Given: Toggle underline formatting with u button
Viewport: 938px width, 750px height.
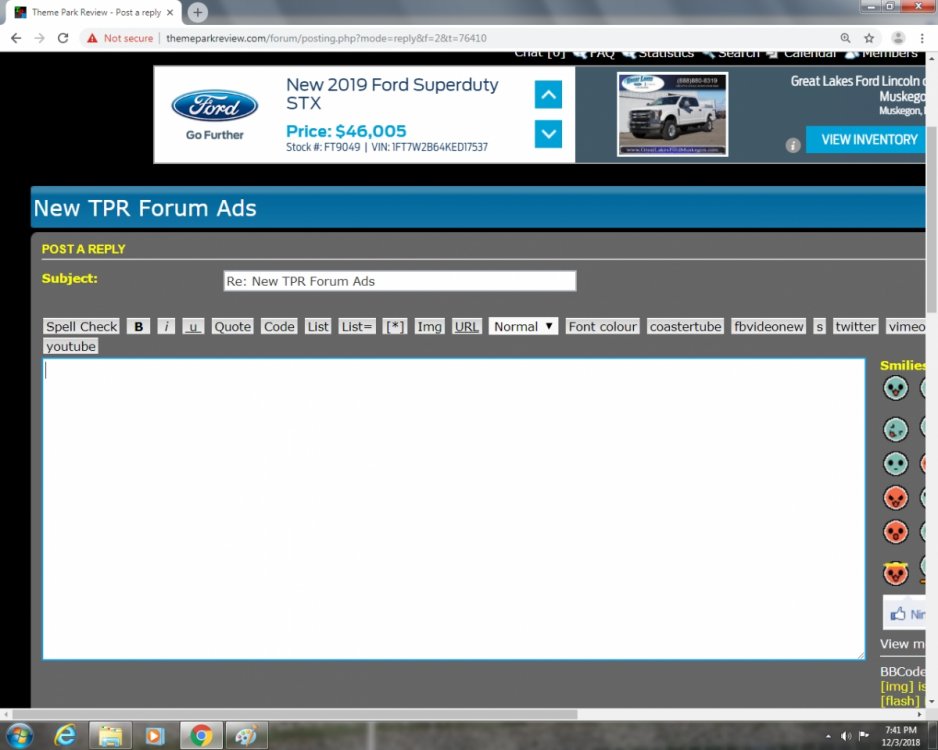Looking at the screenshot, I should [193, 327].
